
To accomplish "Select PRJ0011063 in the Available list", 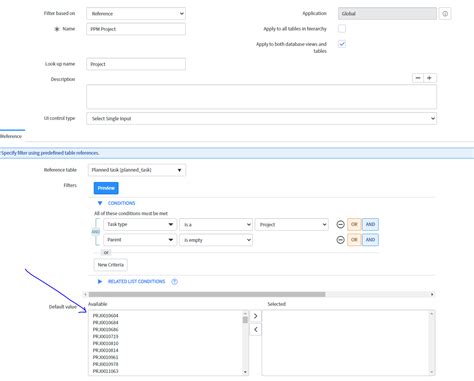I will pos(105,371).
